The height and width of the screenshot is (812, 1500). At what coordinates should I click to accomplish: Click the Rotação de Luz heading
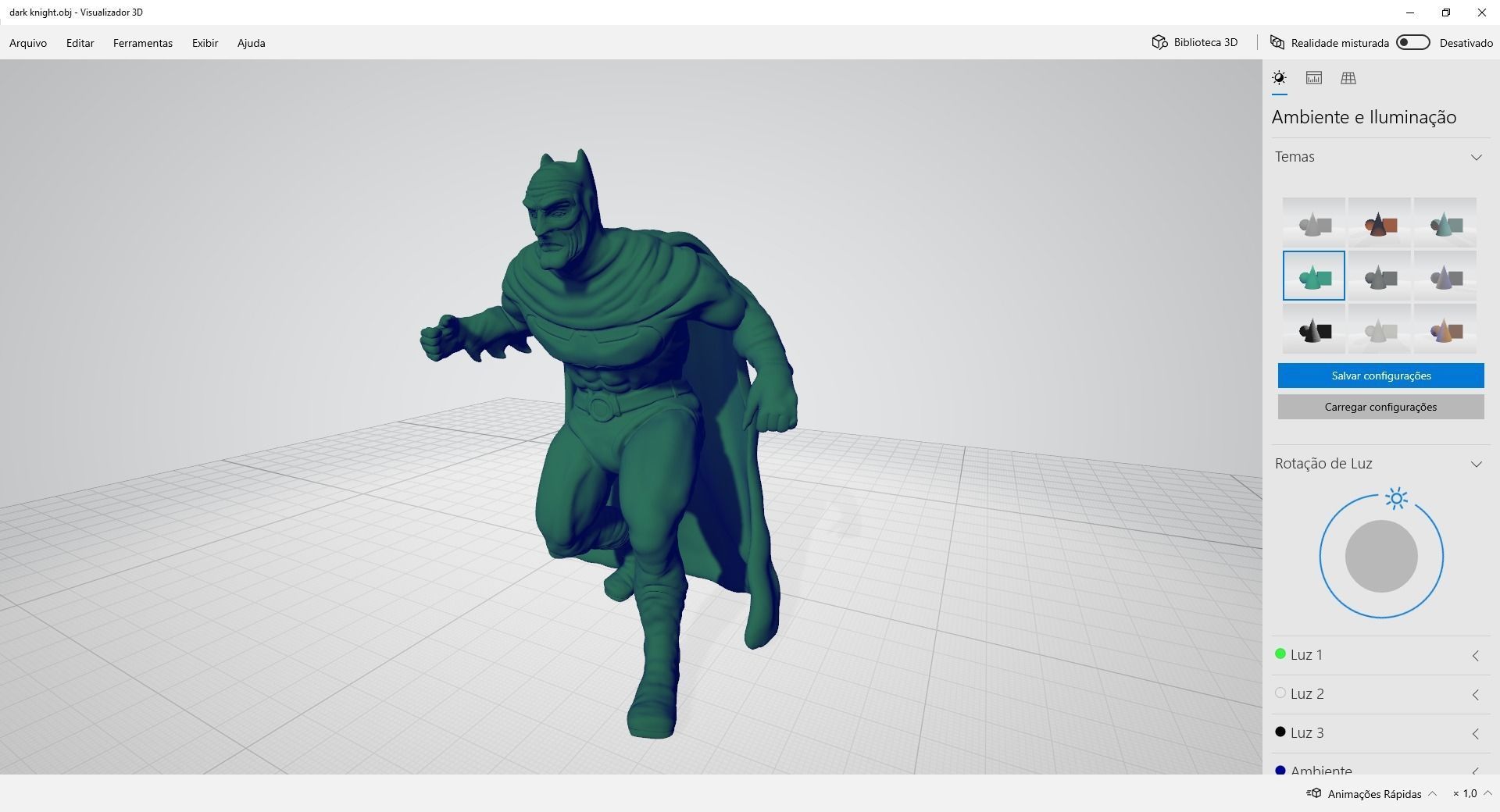click(x=1323, y=464)
